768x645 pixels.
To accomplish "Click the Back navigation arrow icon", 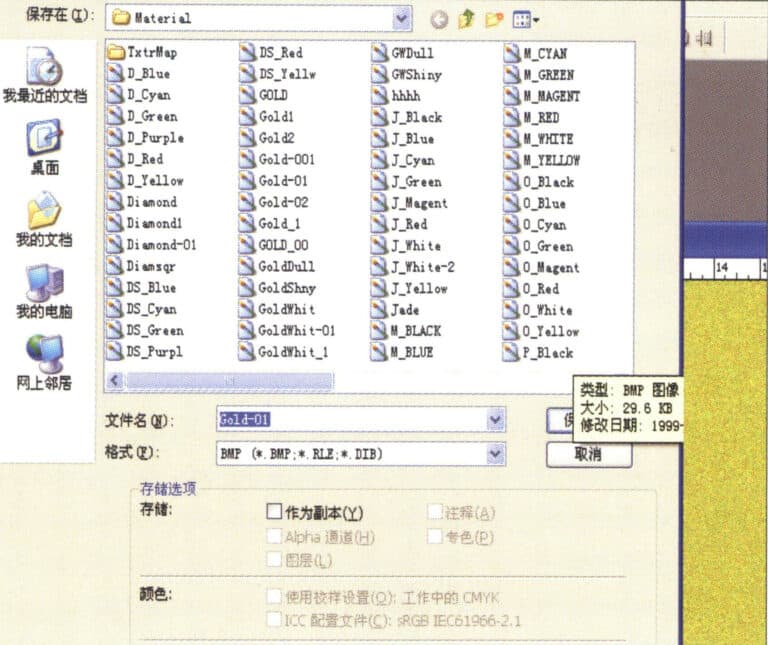I will coord(439,20).
